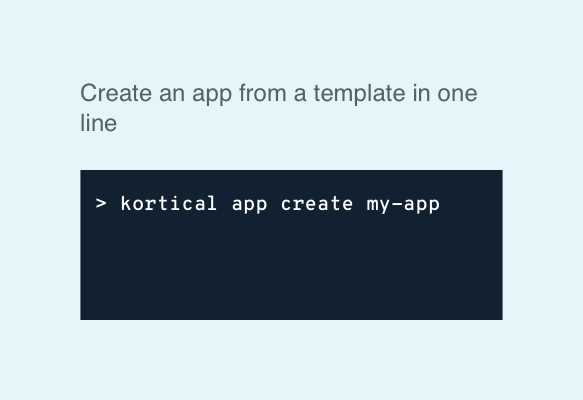Click blank terminal space right of 'my-app'

pos(471,204)
